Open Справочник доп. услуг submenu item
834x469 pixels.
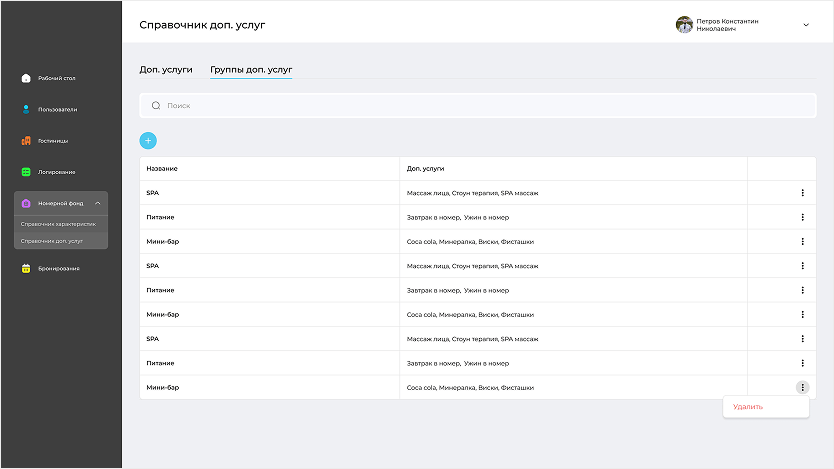[52, 241]
